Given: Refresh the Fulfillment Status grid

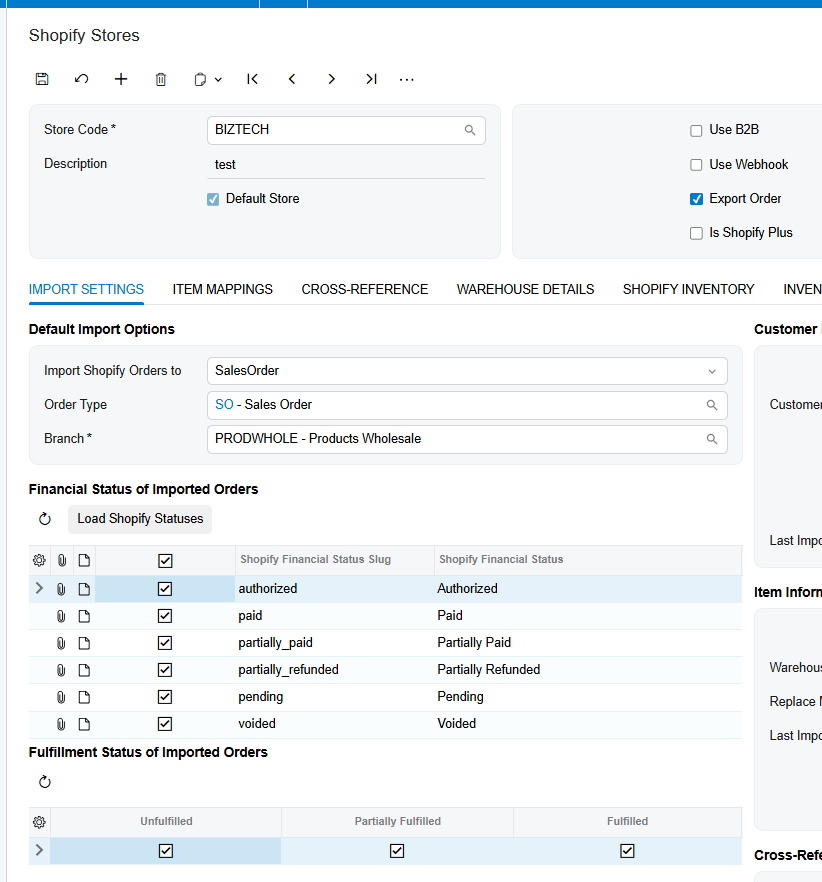Looking at the screenshot, I should click(45, 782).
